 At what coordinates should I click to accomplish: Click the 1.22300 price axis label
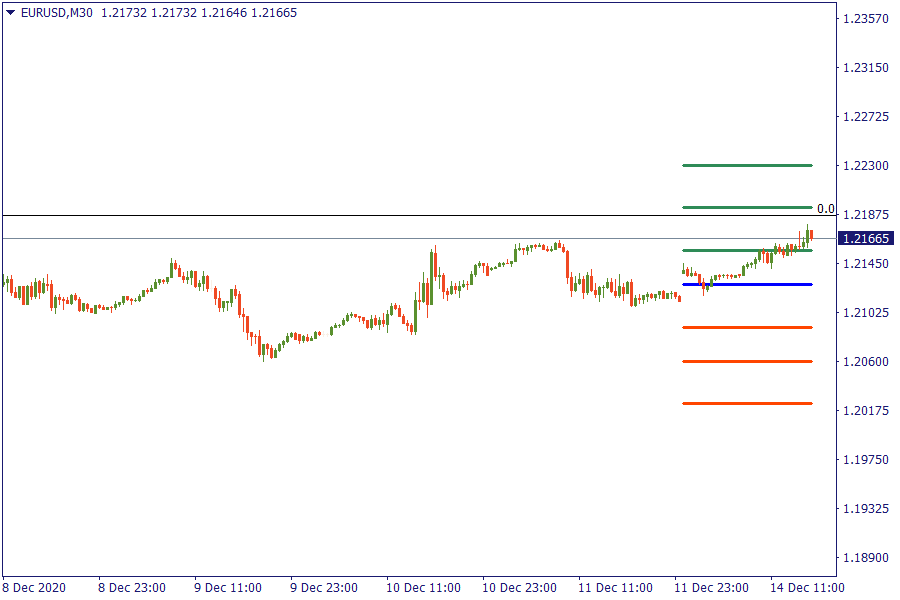[865, 166]
